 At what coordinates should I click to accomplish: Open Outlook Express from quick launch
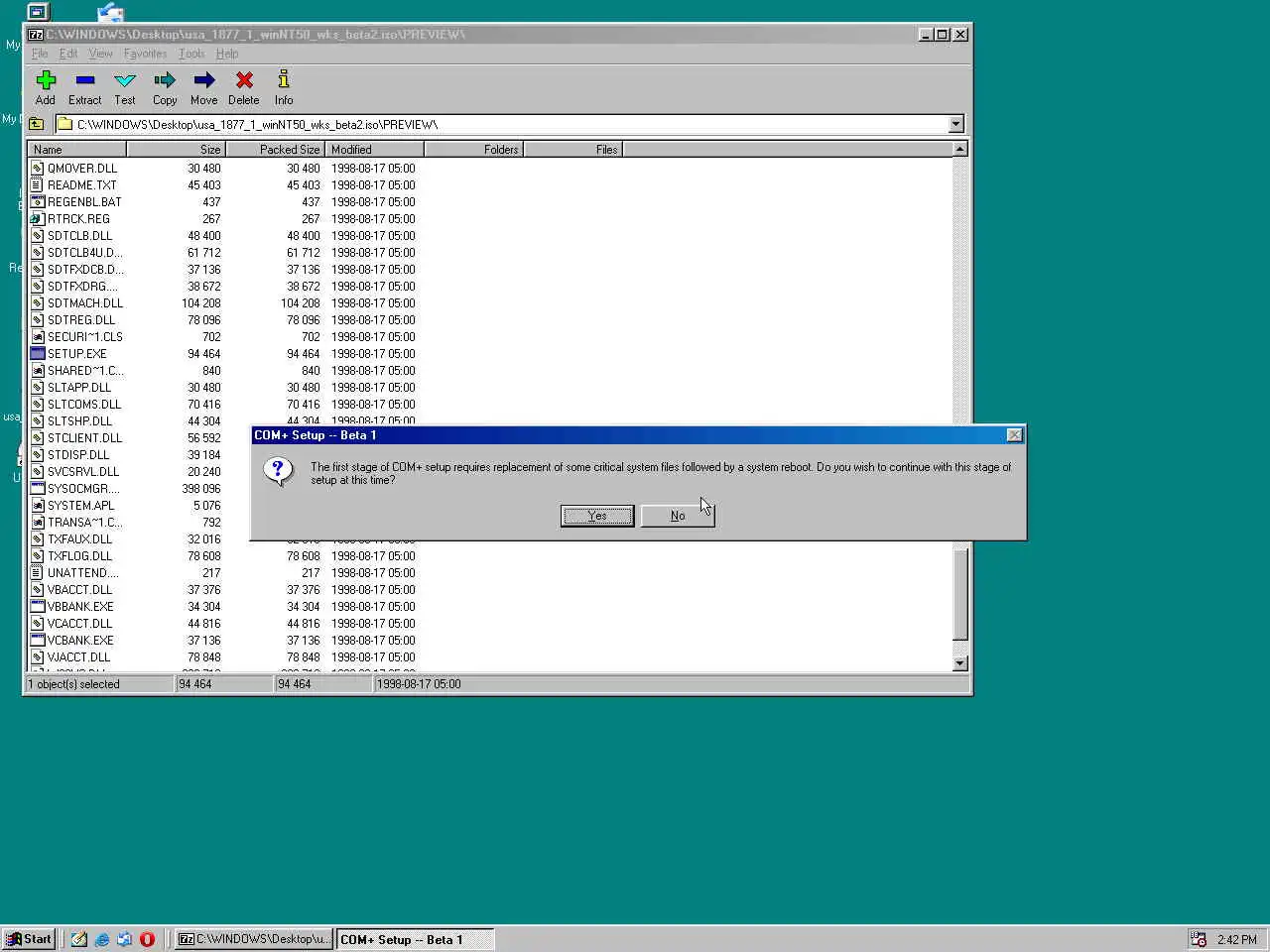124,939
